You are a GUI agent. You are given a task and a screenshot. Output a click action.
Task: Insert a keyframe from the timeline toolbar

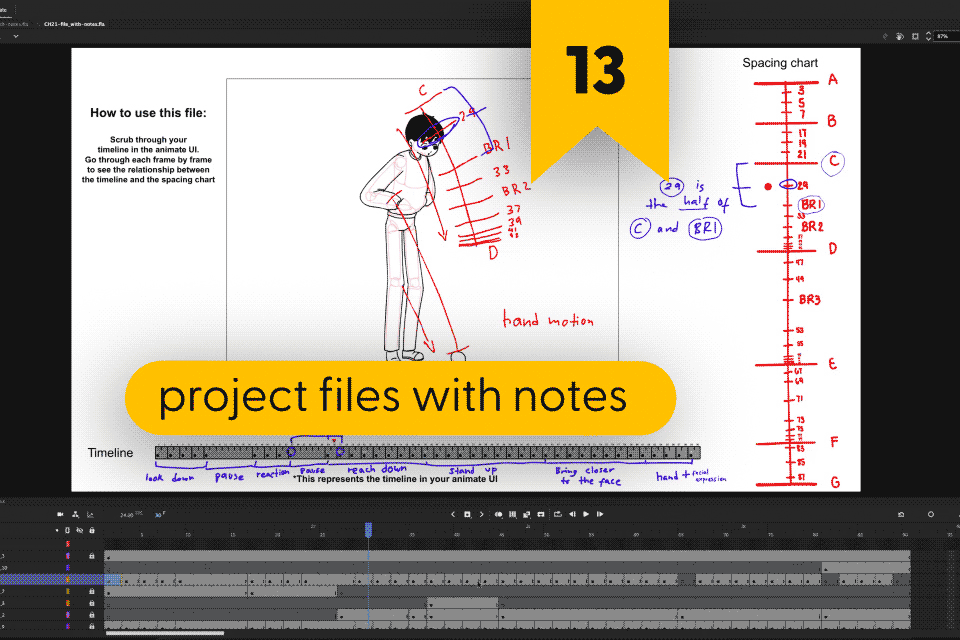[467, 514]
